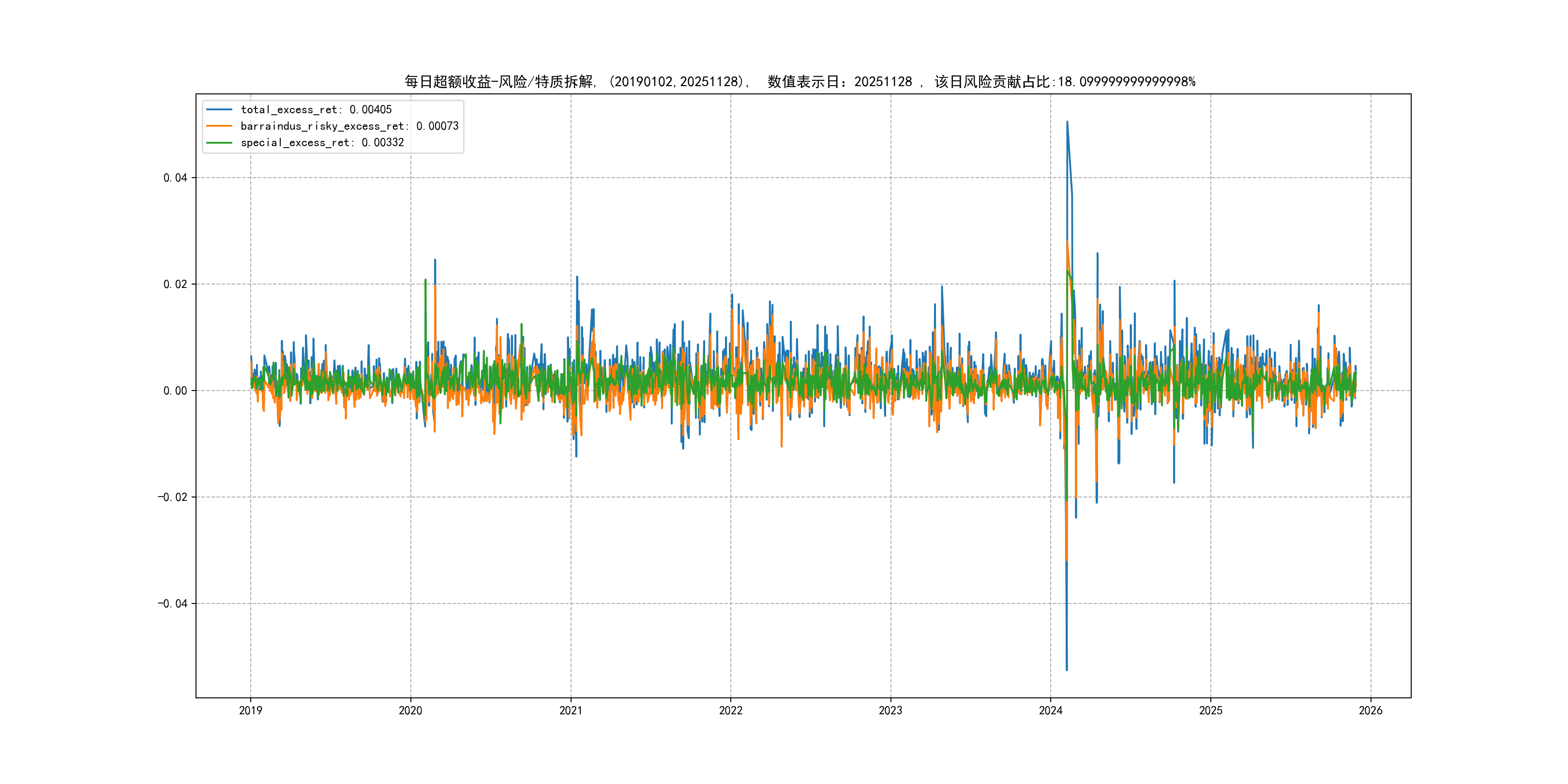Screen dimensions: 1568x784
Task: Click the orange barraindus_risky_excess_ret legend line swatch
Action: pyautogui.click(x=219, y=126)
